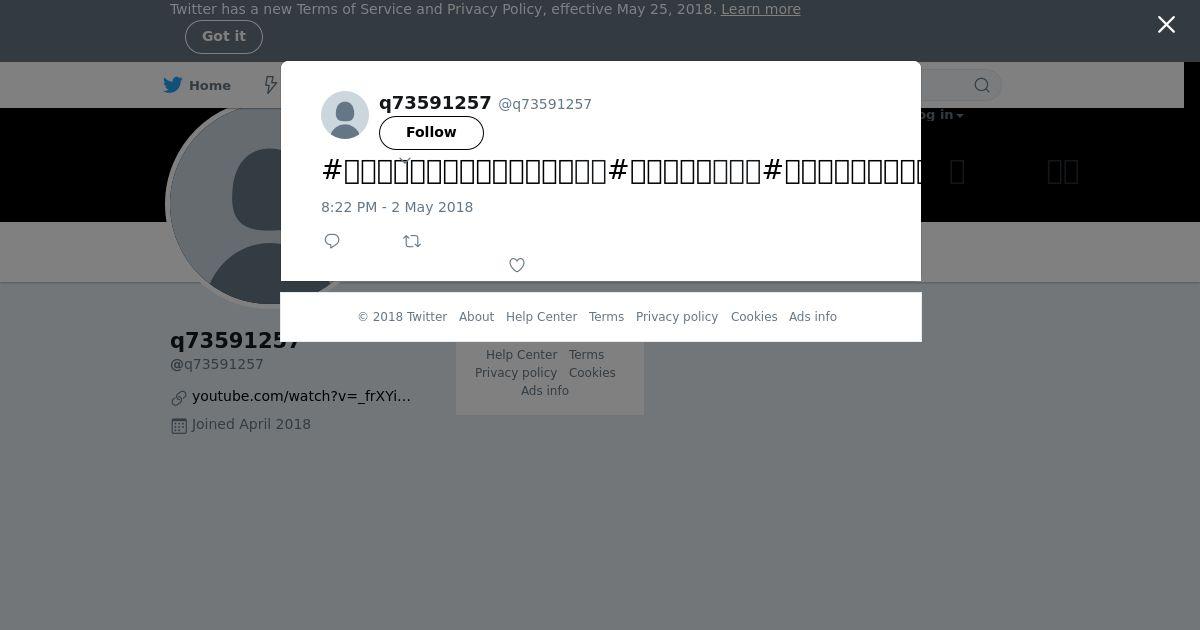Click the retweet icon under the tweet

412,241
